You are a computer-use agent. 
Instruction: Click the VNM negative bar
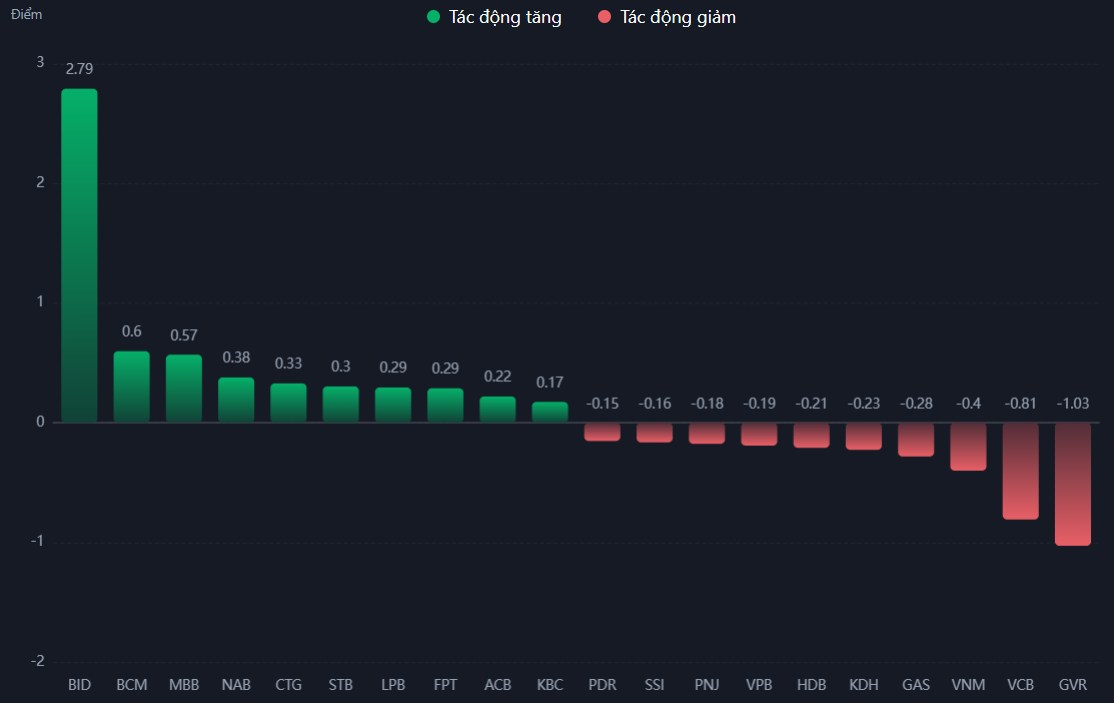pos(968,446)
